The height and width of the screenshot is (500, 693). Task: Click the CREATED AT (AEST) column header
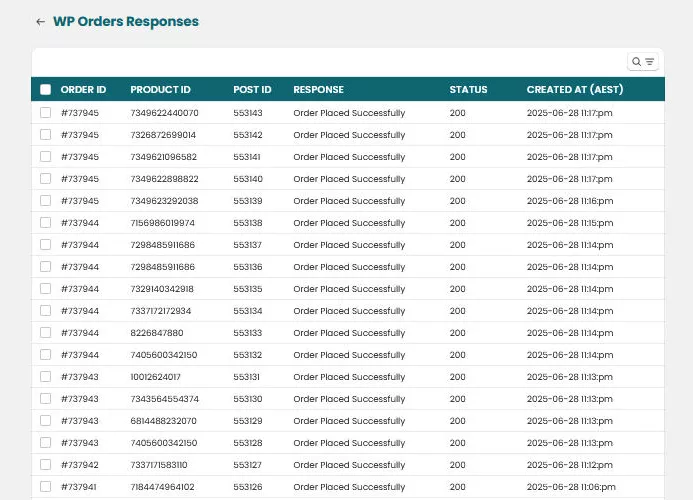(x=575, y=90)
